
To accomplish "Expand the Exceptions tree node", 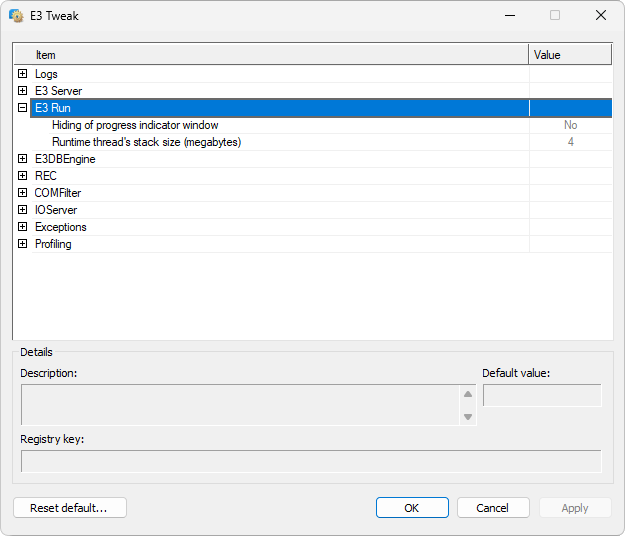I will point(22,227).
